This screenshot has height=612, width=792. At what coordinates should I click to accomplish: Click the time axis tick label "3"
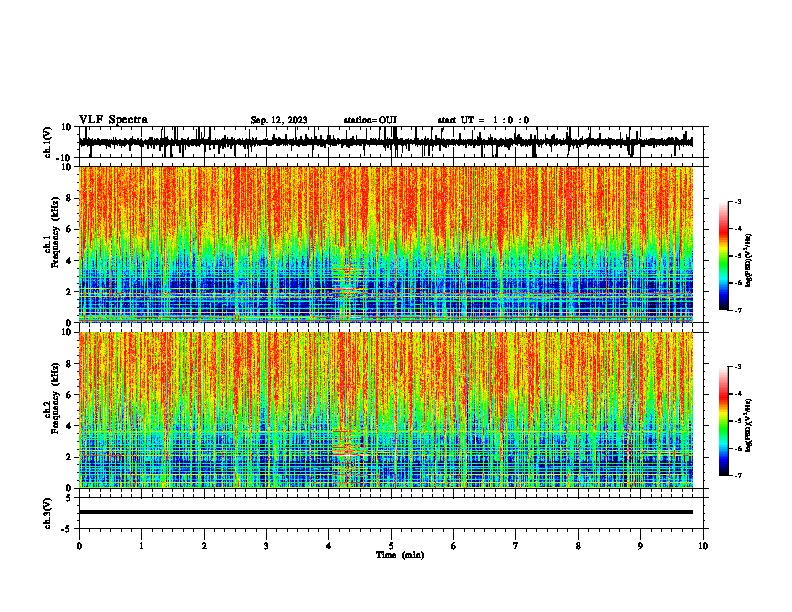point(266,546)
